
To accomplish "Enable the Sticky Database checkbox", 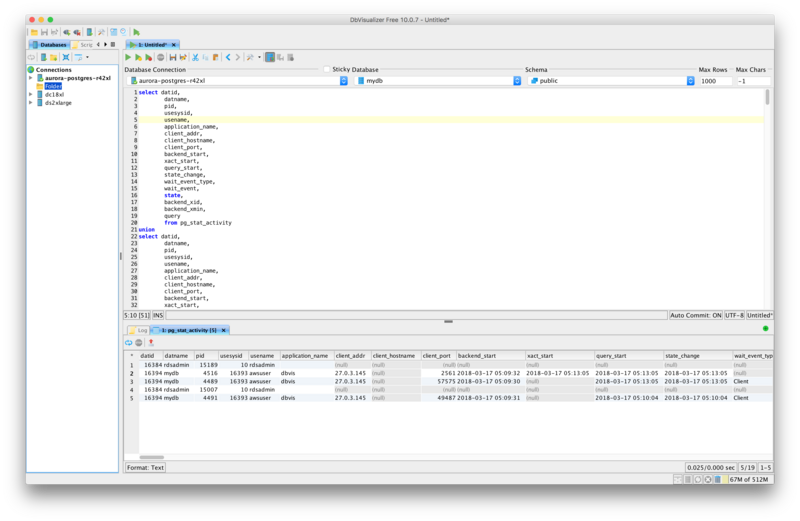I will pyautogui.click(x=327, y=69).
